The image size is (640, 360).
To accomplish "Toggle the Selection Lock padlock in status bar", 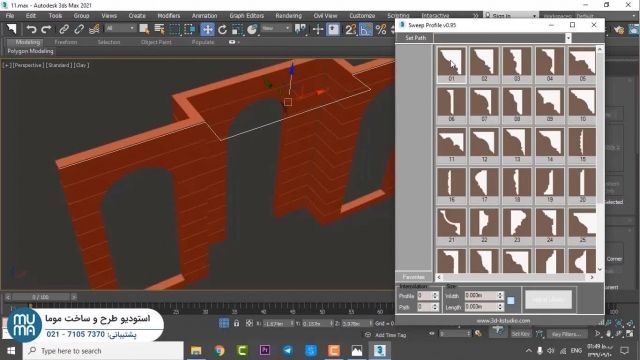I will point(236,323).
